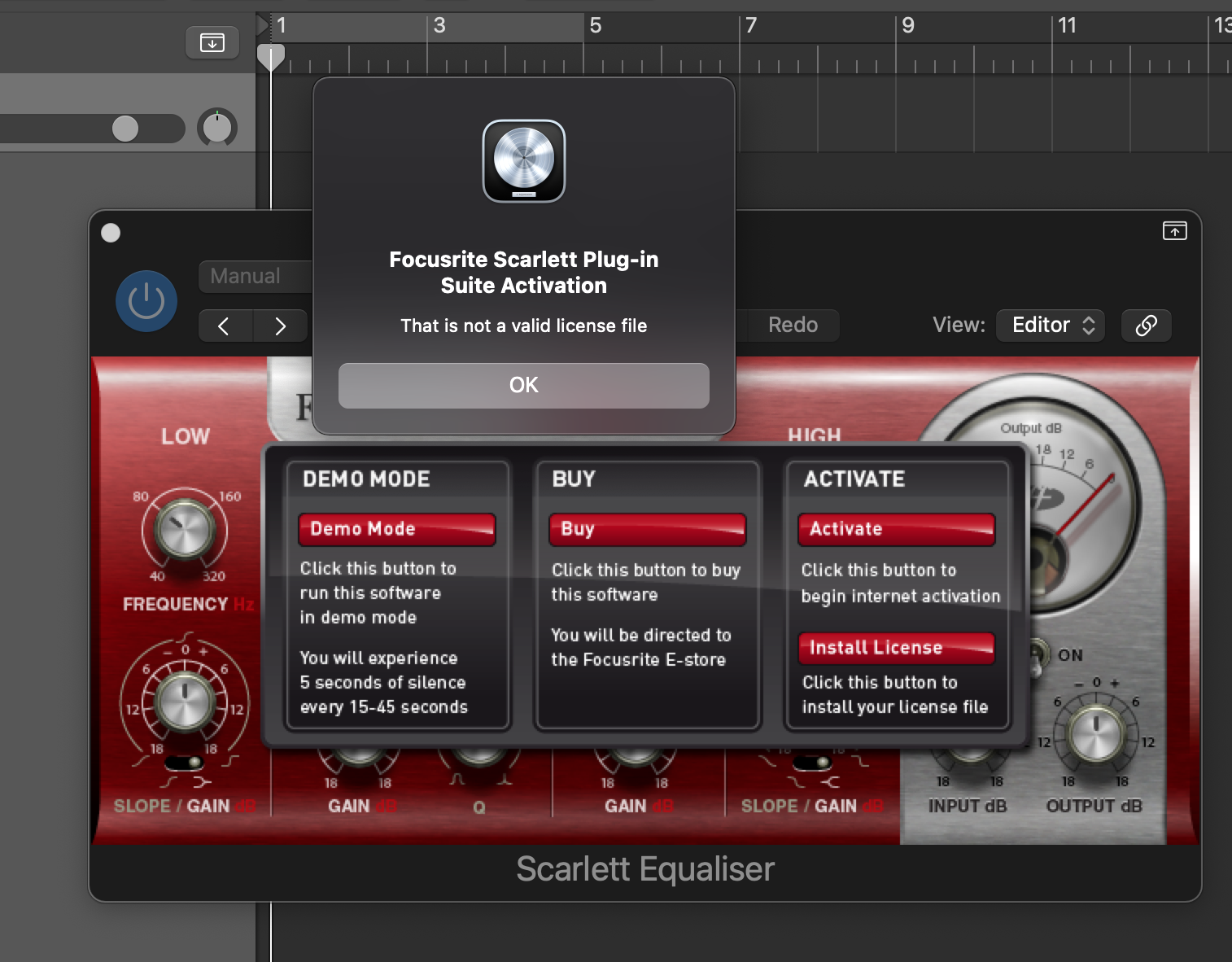Close the Scarlett Equaliser plug-in window
This screenshot has height=962, width=1232.
click(111, 233)
